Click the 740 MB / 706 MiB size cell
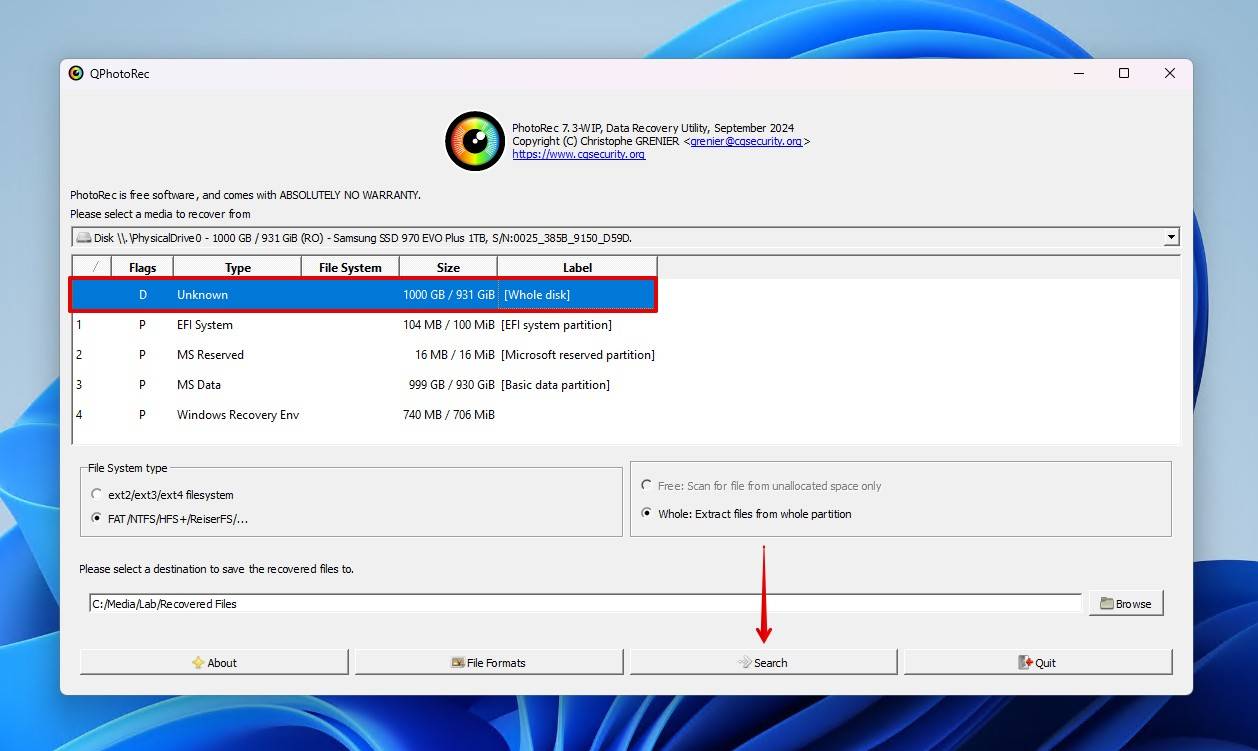1258x751 pixels. pos(448,414)
